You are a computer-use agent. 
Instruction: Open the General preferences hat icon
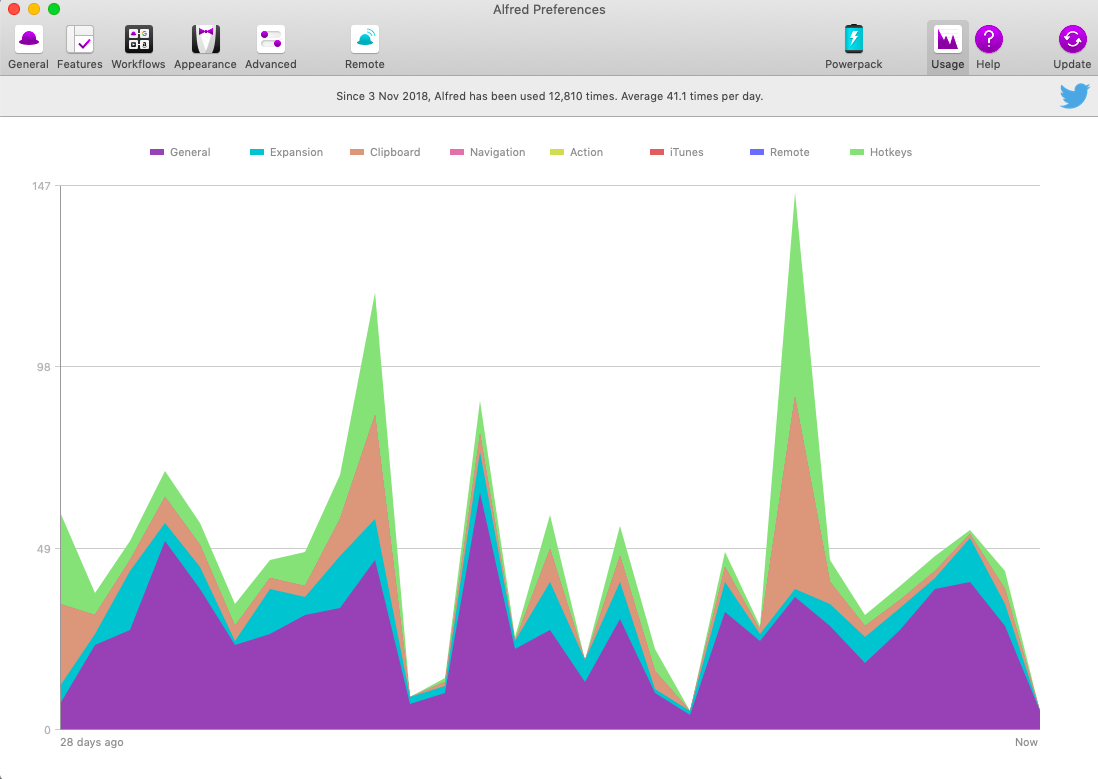pos(29,39)
